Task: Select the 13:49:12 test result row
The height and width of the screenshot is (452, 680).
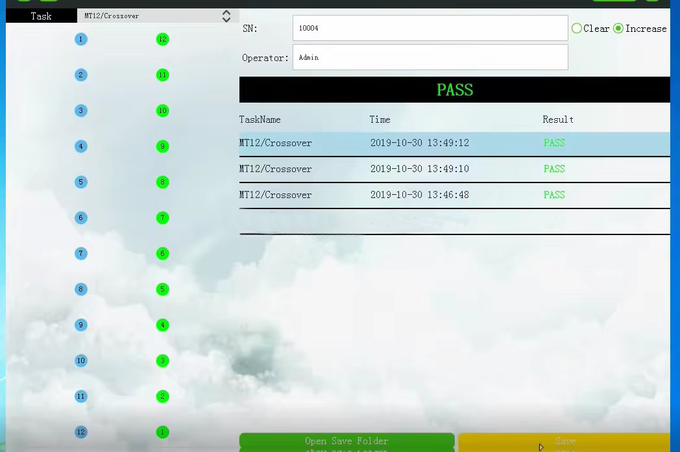Action: (x=454, y=143)
